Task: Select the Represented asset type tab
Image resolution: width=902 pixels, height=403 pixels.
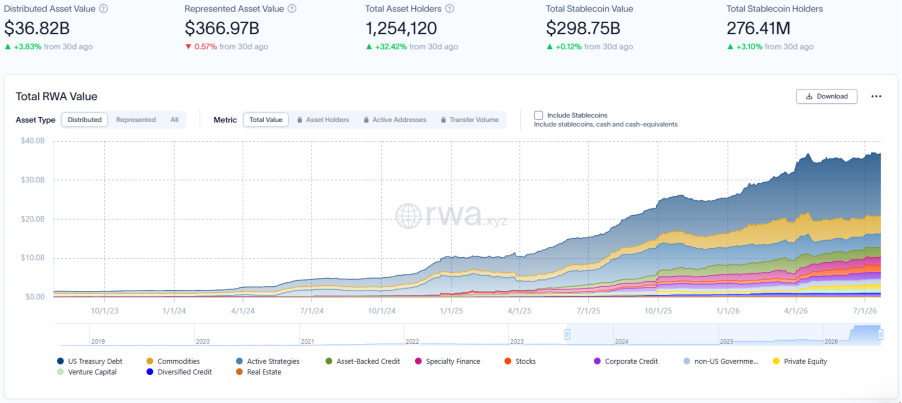Action: pos(136,120)
